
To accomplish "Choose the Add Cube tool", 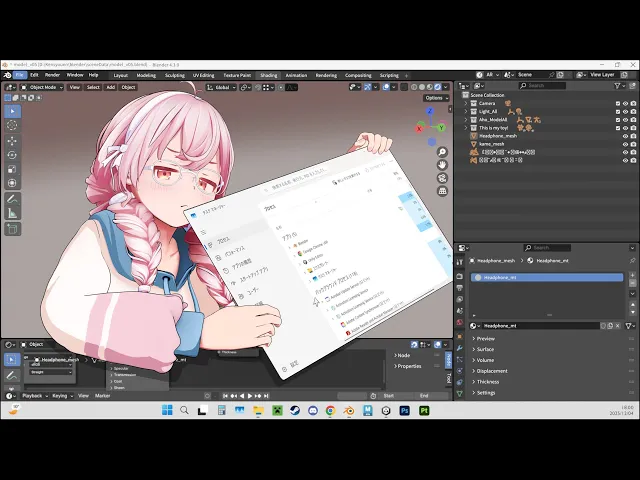I will tap(12, 229).
